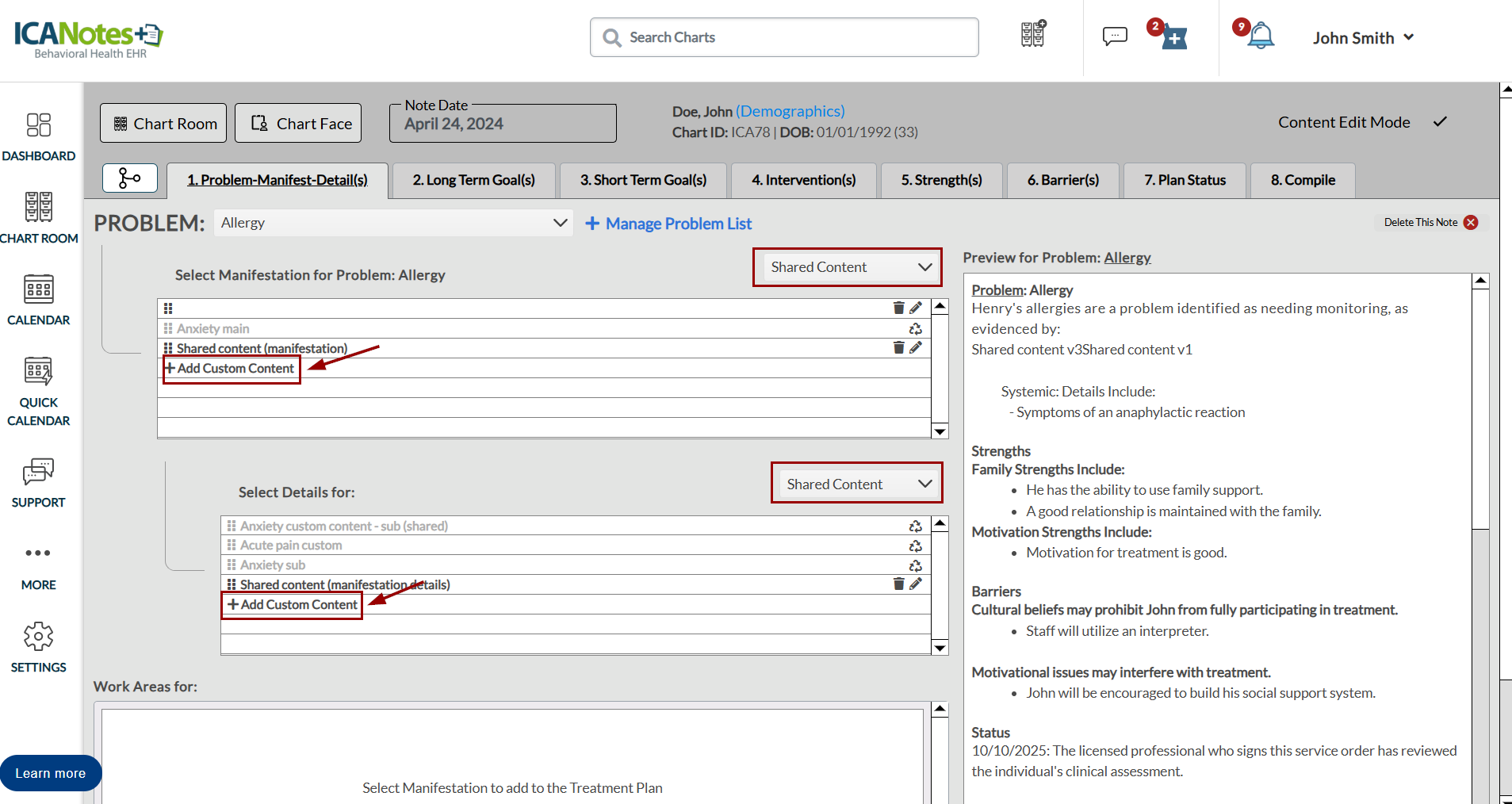Delete the Shared content (manifestation) row

[898, 348]
